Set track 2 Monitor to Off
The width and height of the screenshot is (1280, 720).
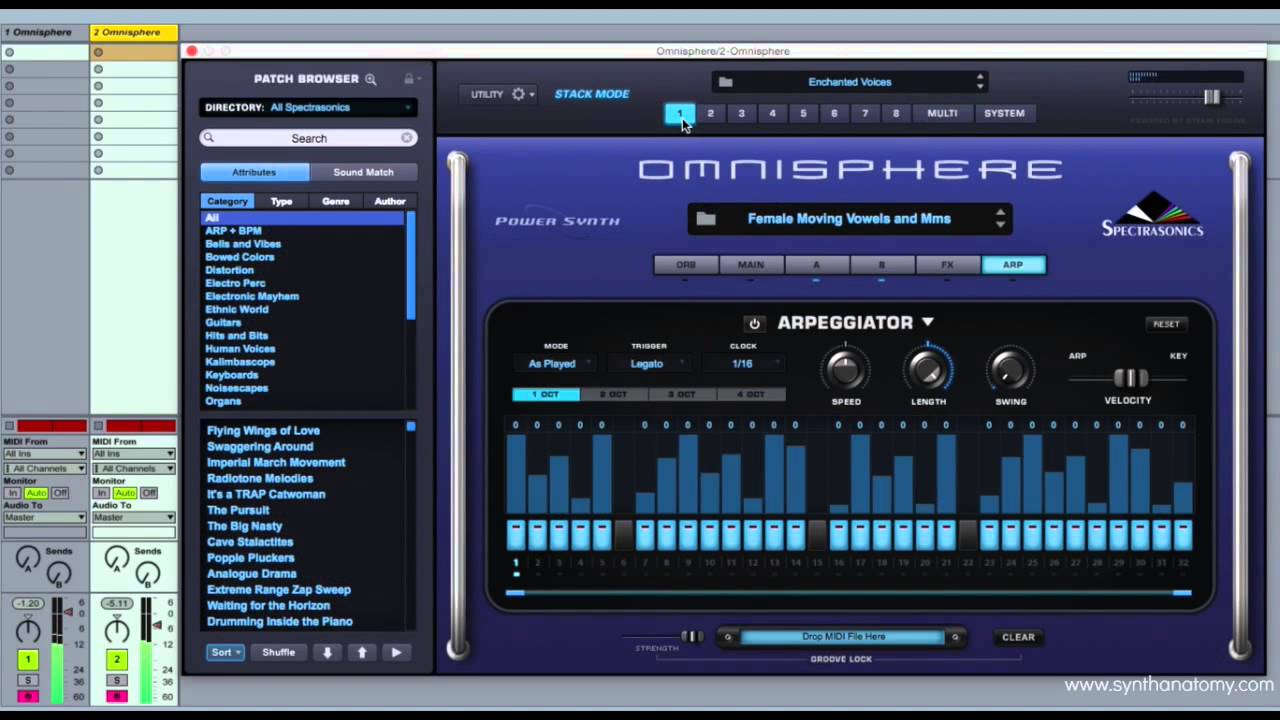(149, 493)
